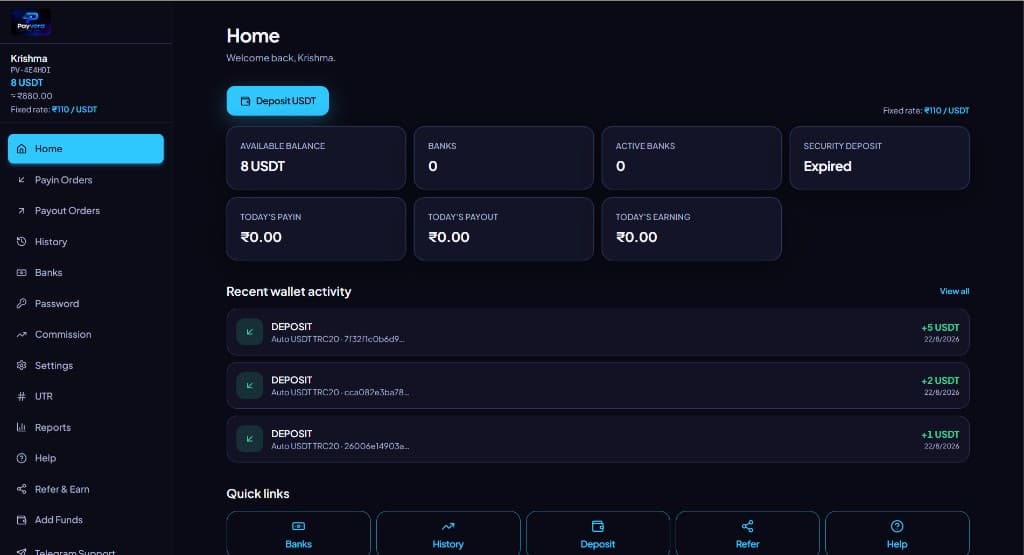Open the UTR sidebar entry
Viewport: 1024px width, 555px height.
(x=86, y=396)
